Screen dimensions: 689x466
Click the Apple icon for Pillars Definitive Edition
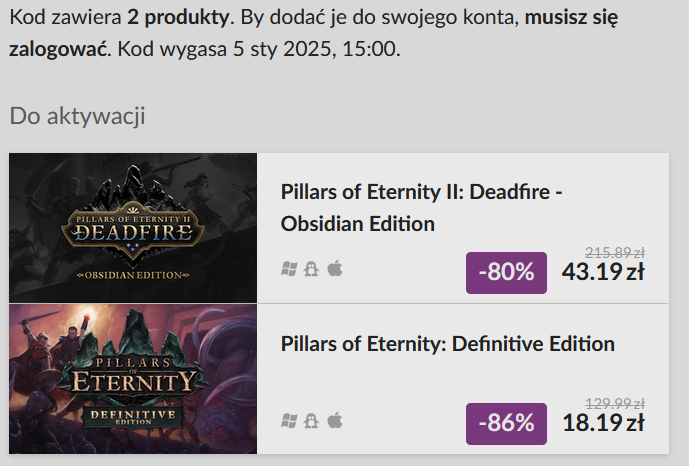coord(334,421)
